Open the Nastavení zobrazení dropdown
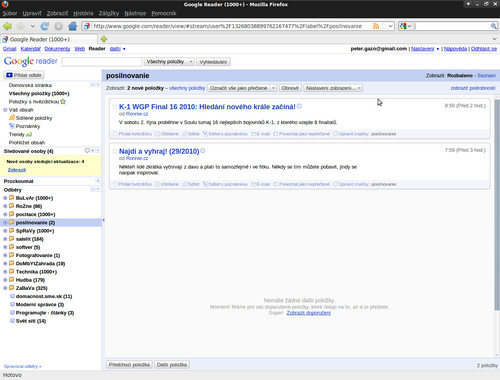 coord(333,88)
